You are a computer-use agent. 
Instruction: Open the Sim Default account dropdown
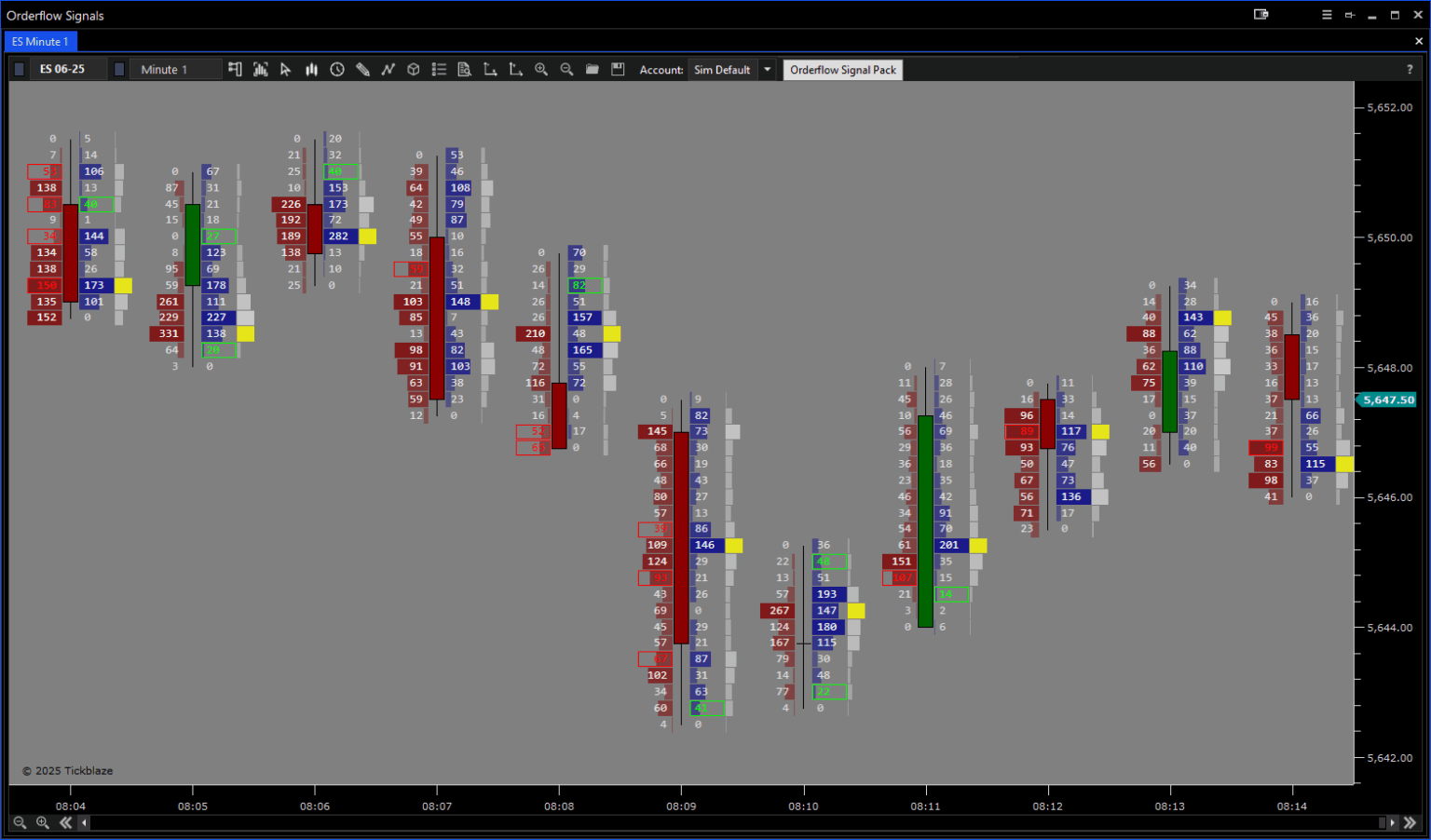pos(766,69)
